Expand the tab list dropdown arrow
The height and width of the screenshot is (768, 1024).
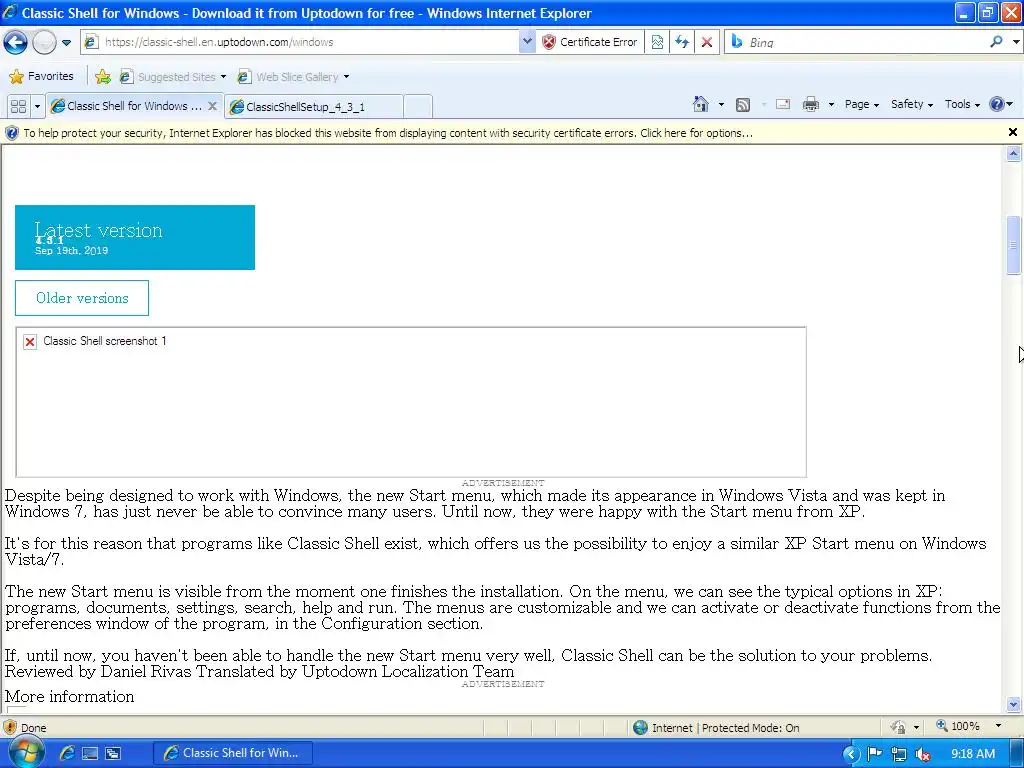click(37, 106)
